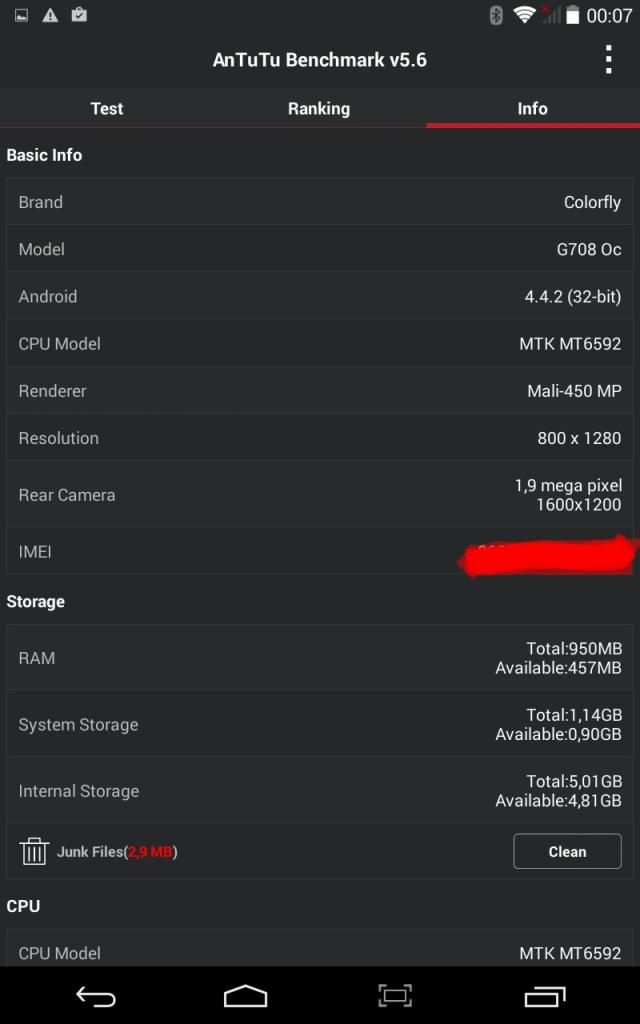Image resolution: width=640 pixels, height=1024 pixels.
Task: Tap the battery status icon
Action: point(573,15)
